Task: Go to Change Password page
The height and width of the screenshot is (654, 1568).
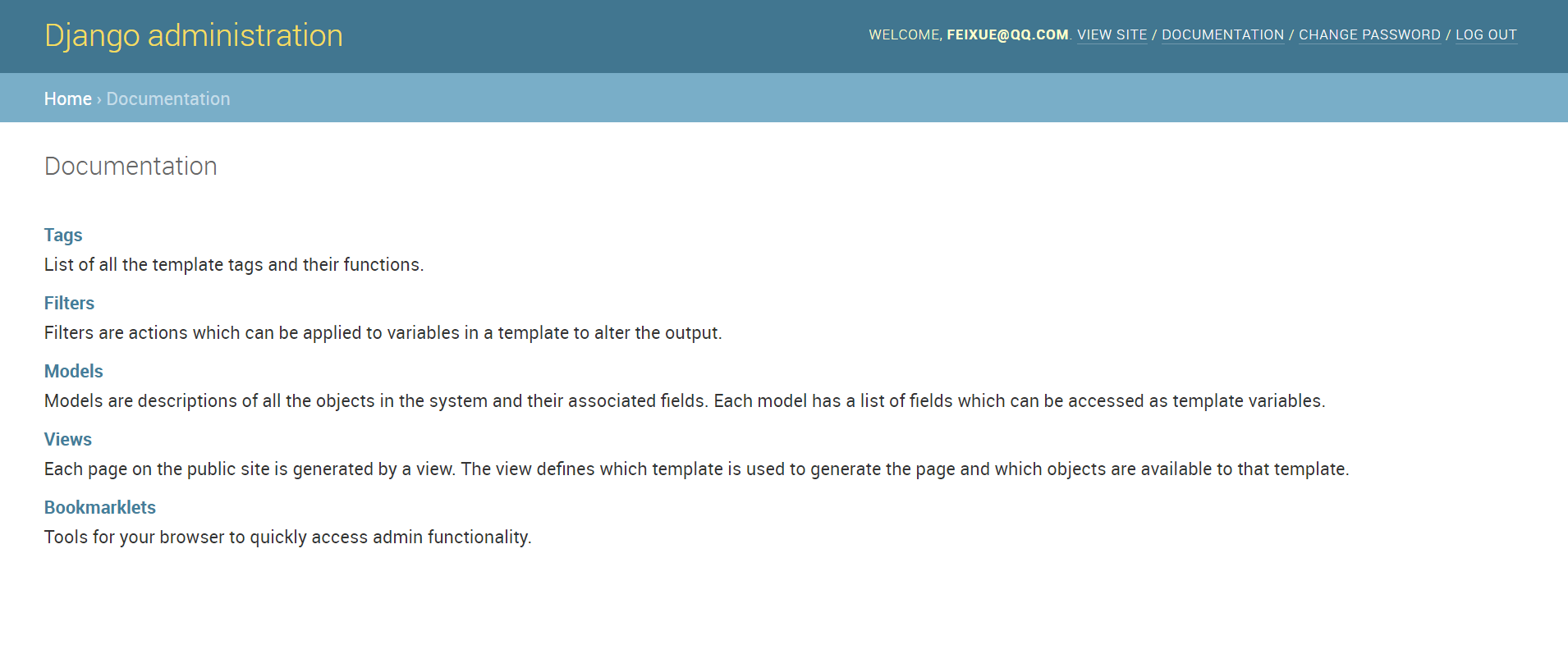Action: click(1369, 34)
